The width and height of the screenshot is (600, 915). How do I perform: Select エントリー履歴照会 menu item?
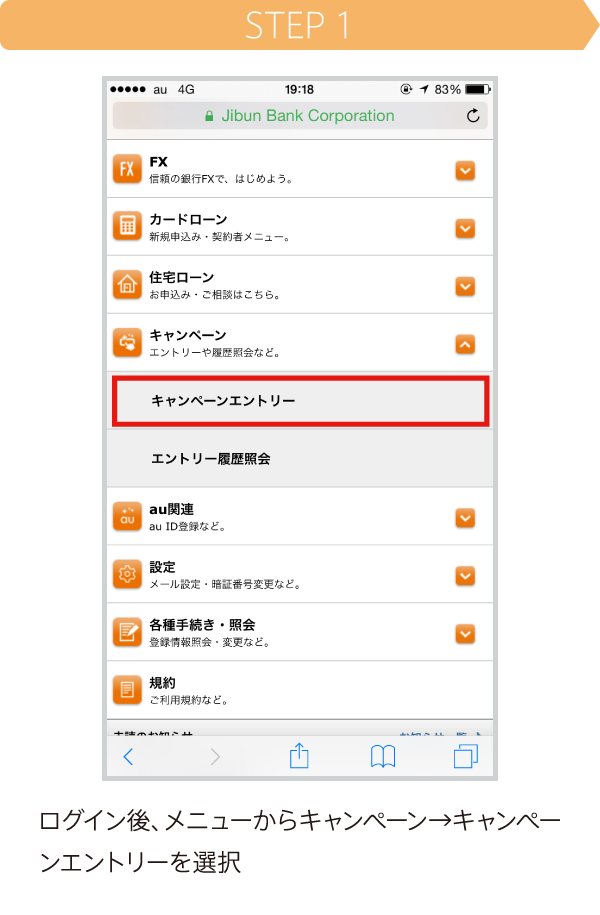pos(300,459)
